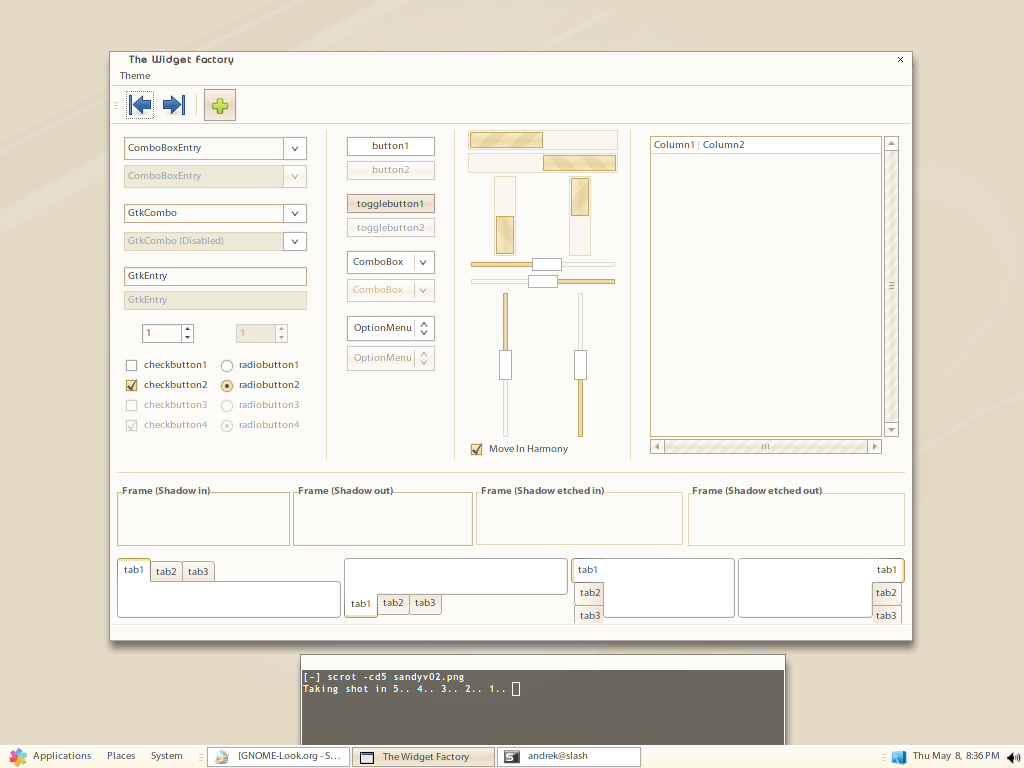1024x768 pixels.
Task: Click into the GtkEntry text field
Action: tap(215, 276)
